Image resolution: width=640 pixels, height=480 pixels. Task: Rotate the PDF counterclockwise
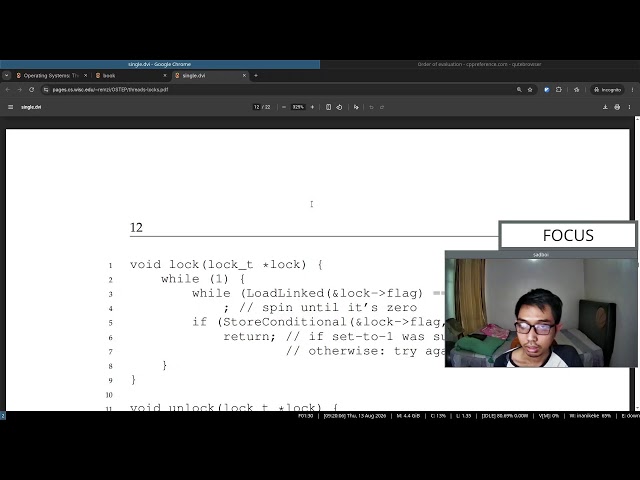(x=339, y=107)
